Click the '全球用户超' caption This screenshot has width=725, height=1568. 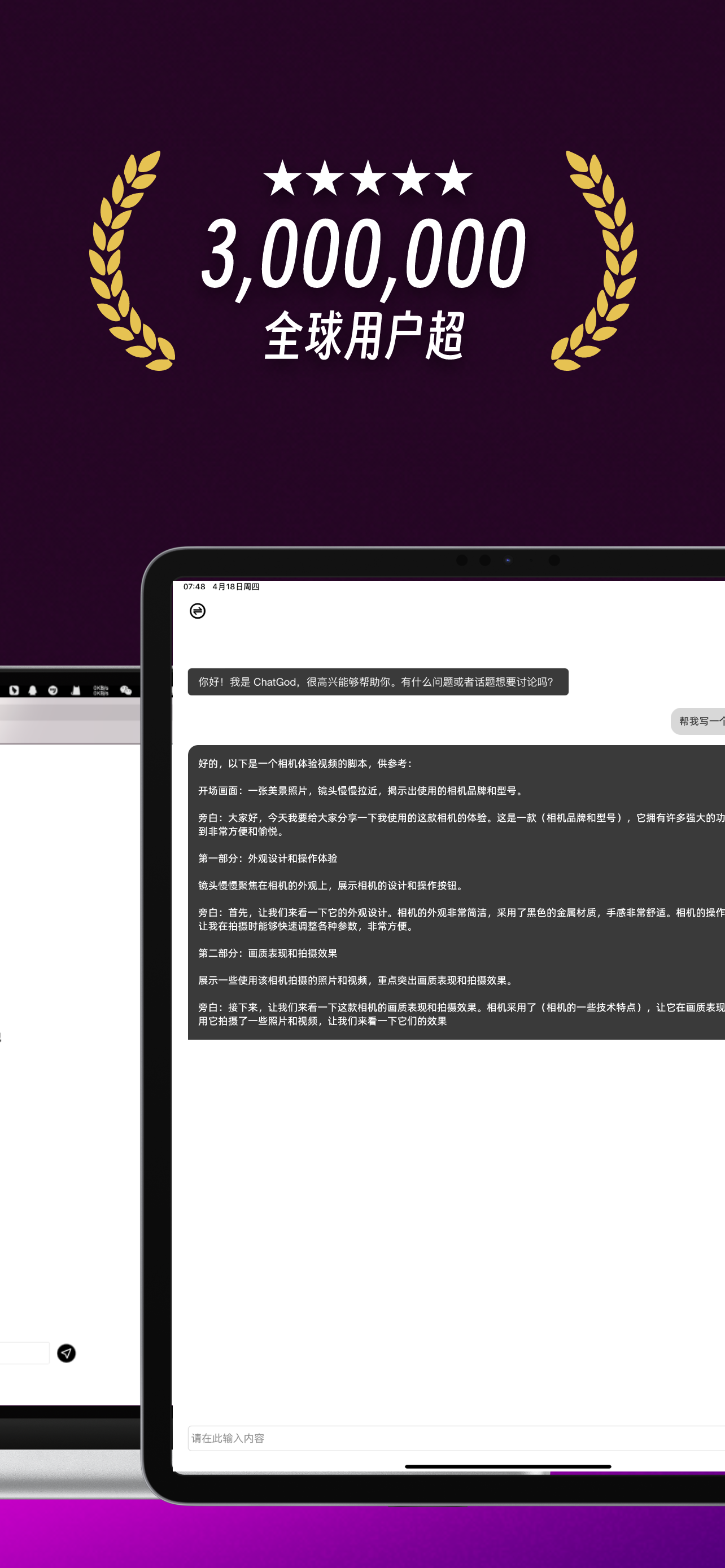pyautogui.click(x=365, y=336)
